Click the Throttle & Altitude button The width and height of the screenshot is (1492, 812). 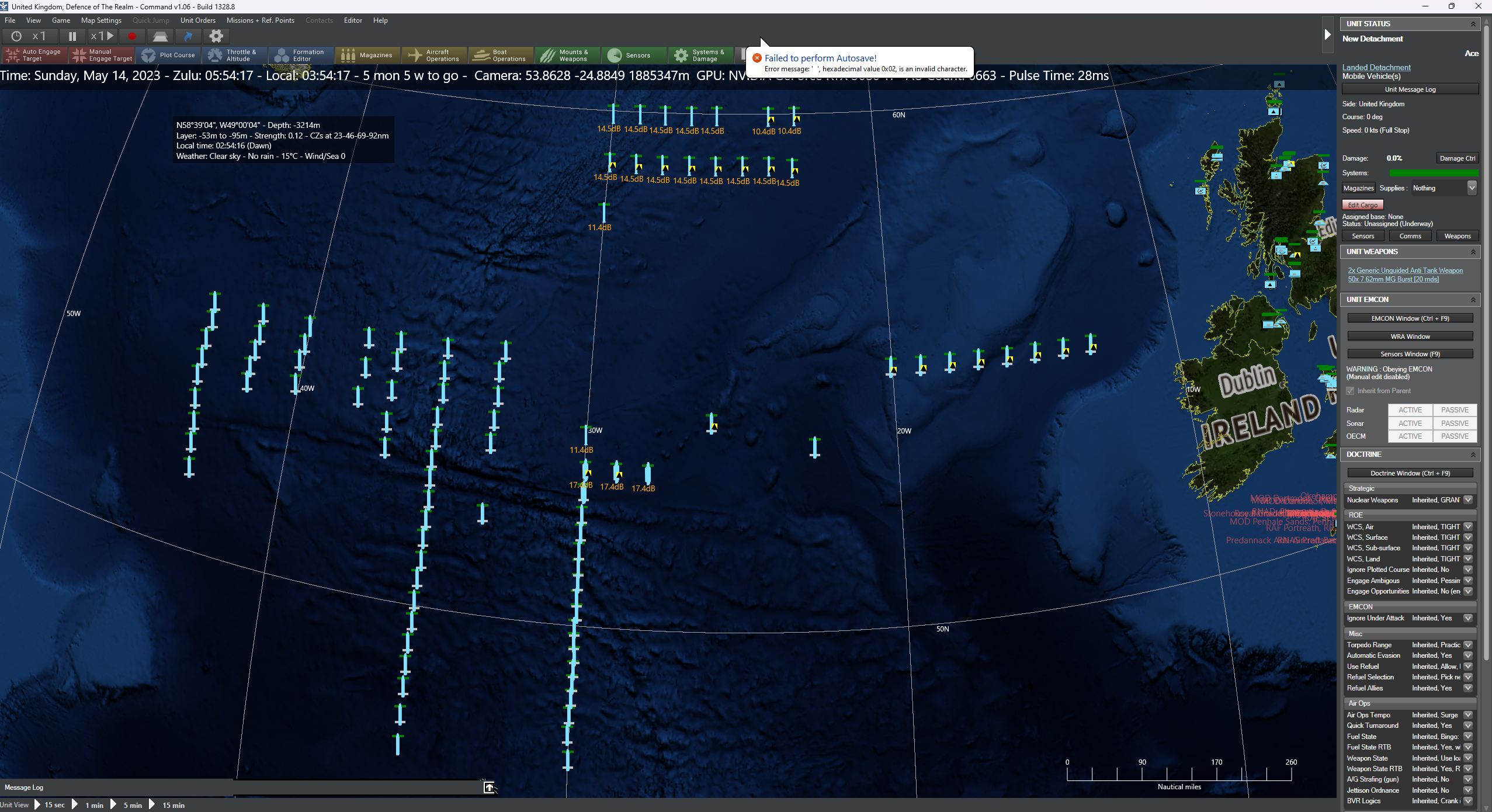(234, 55)
